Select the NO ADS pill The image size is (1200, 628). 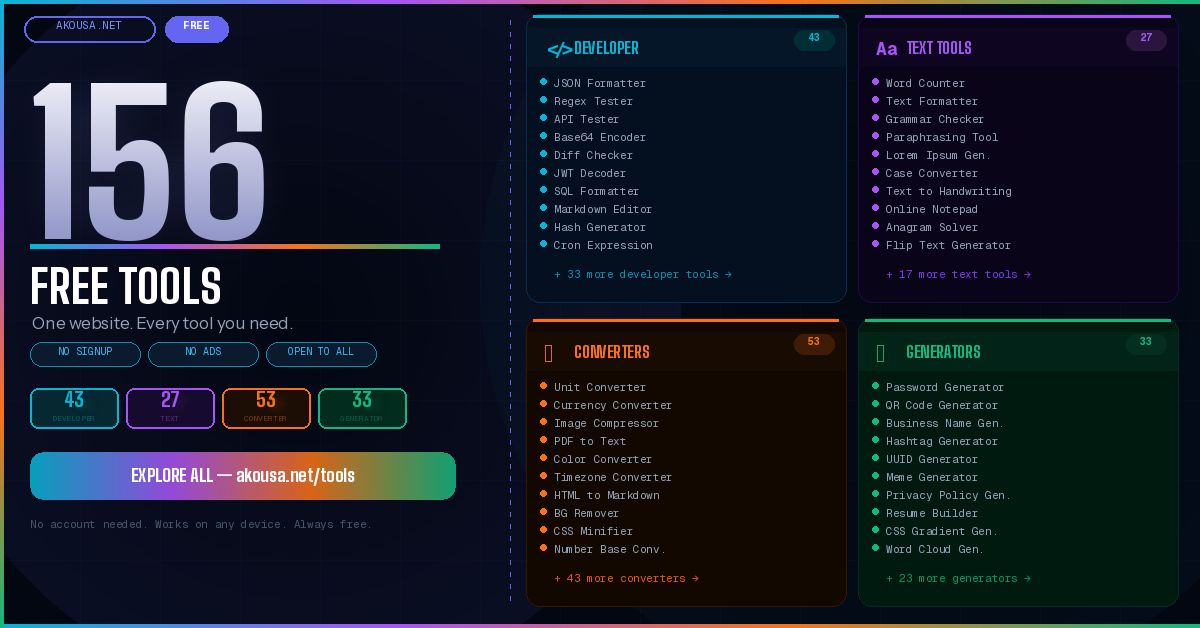click(x=203, y=353)
